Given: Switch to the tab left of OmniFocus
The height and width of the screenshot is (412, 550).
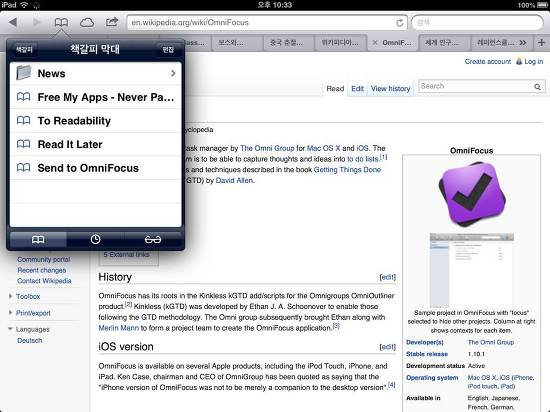Looking at the screenshot, I should (x=340, y=43).
